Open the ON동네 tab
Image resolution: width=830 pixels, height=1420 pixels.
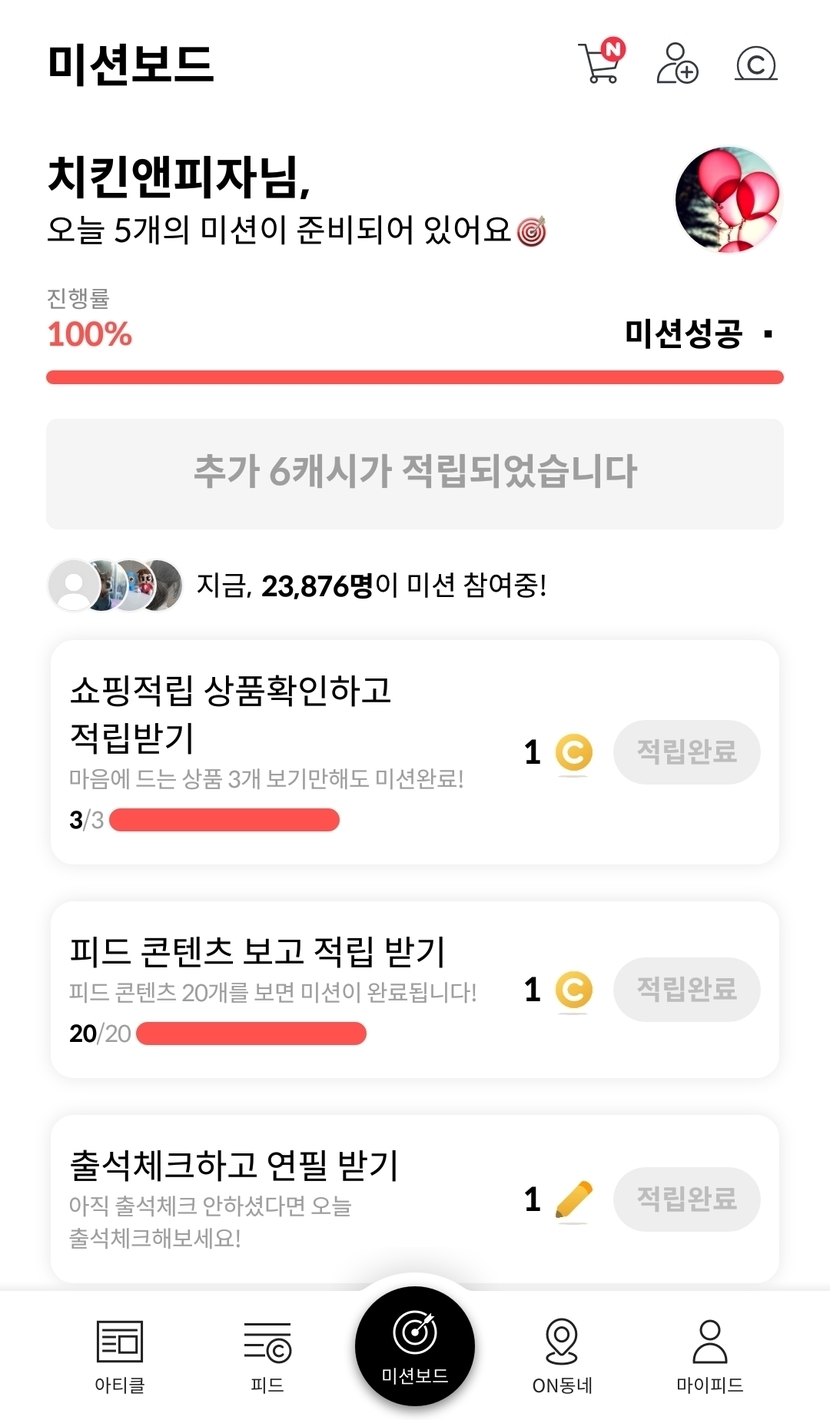coord(562,1355)
